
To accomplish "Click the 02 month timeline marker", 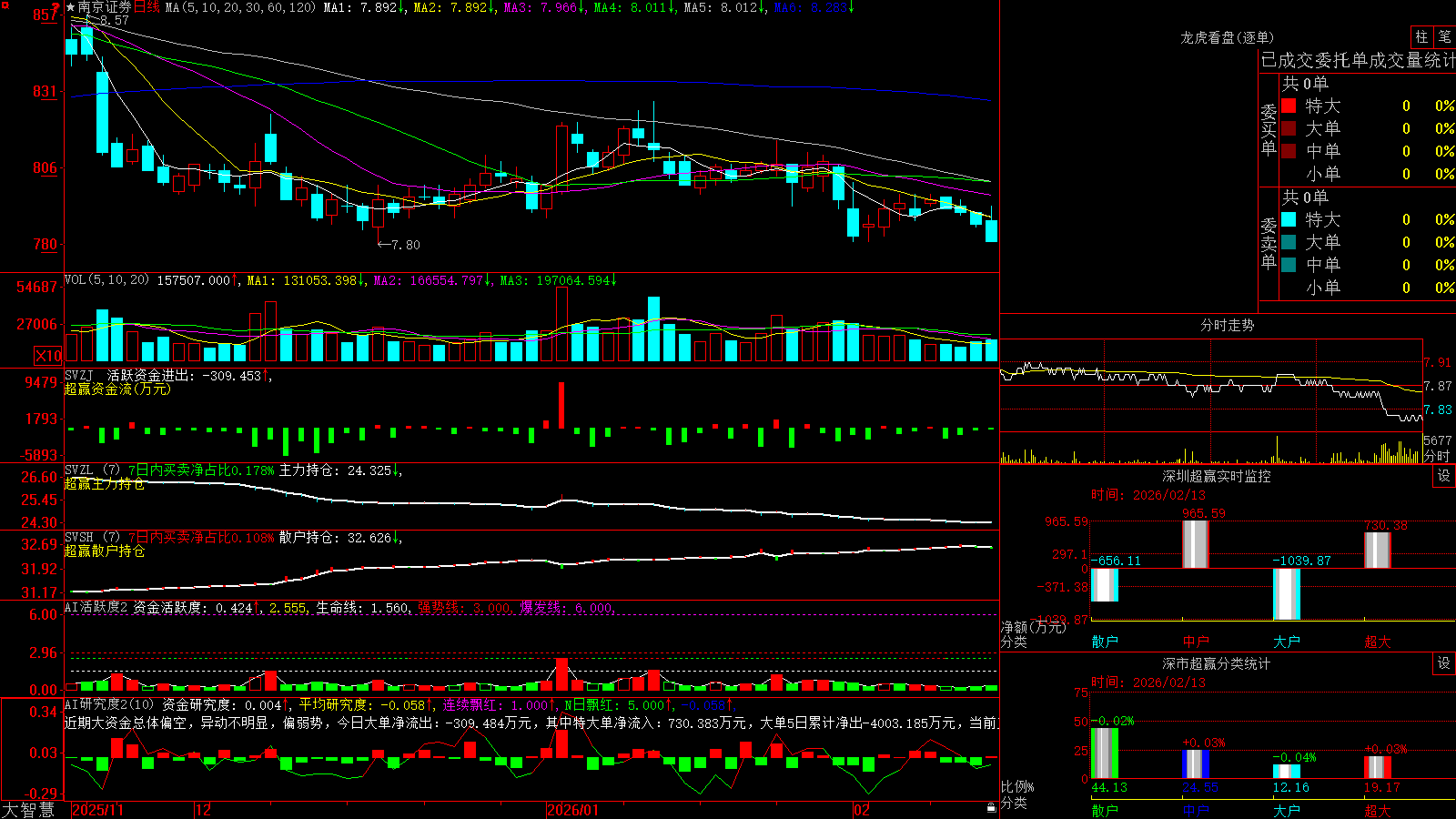I will (x=861, y=810).
